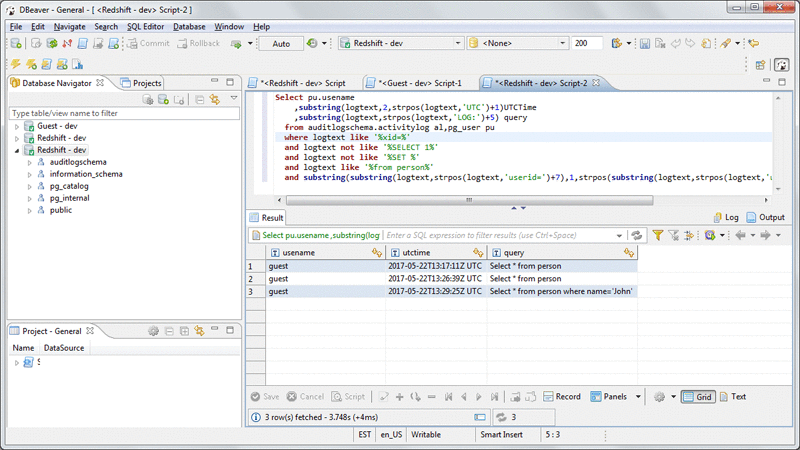Expand the auditlogschema tree node
Screen dimensions: 800x450
coord(30,162)
